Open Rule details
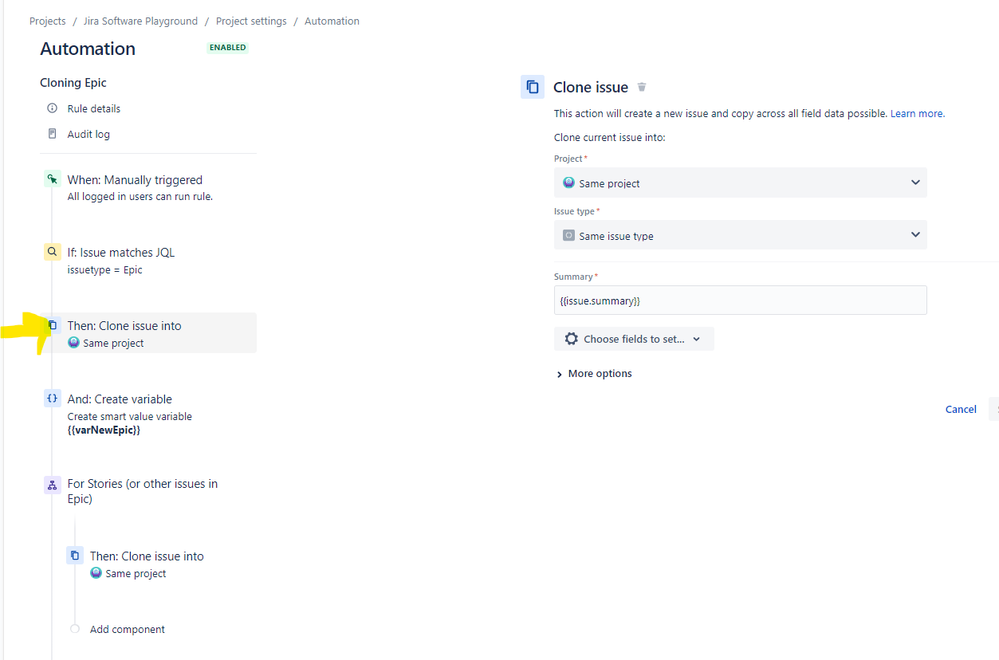 click(x=94, y=108)
